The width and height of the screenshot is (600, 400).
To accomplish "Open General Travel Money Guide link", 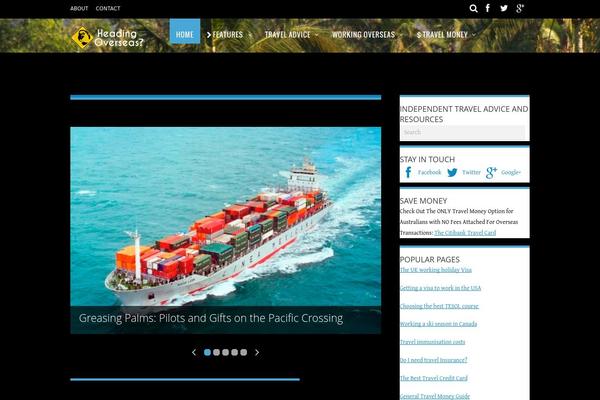I will coord(435,396).
